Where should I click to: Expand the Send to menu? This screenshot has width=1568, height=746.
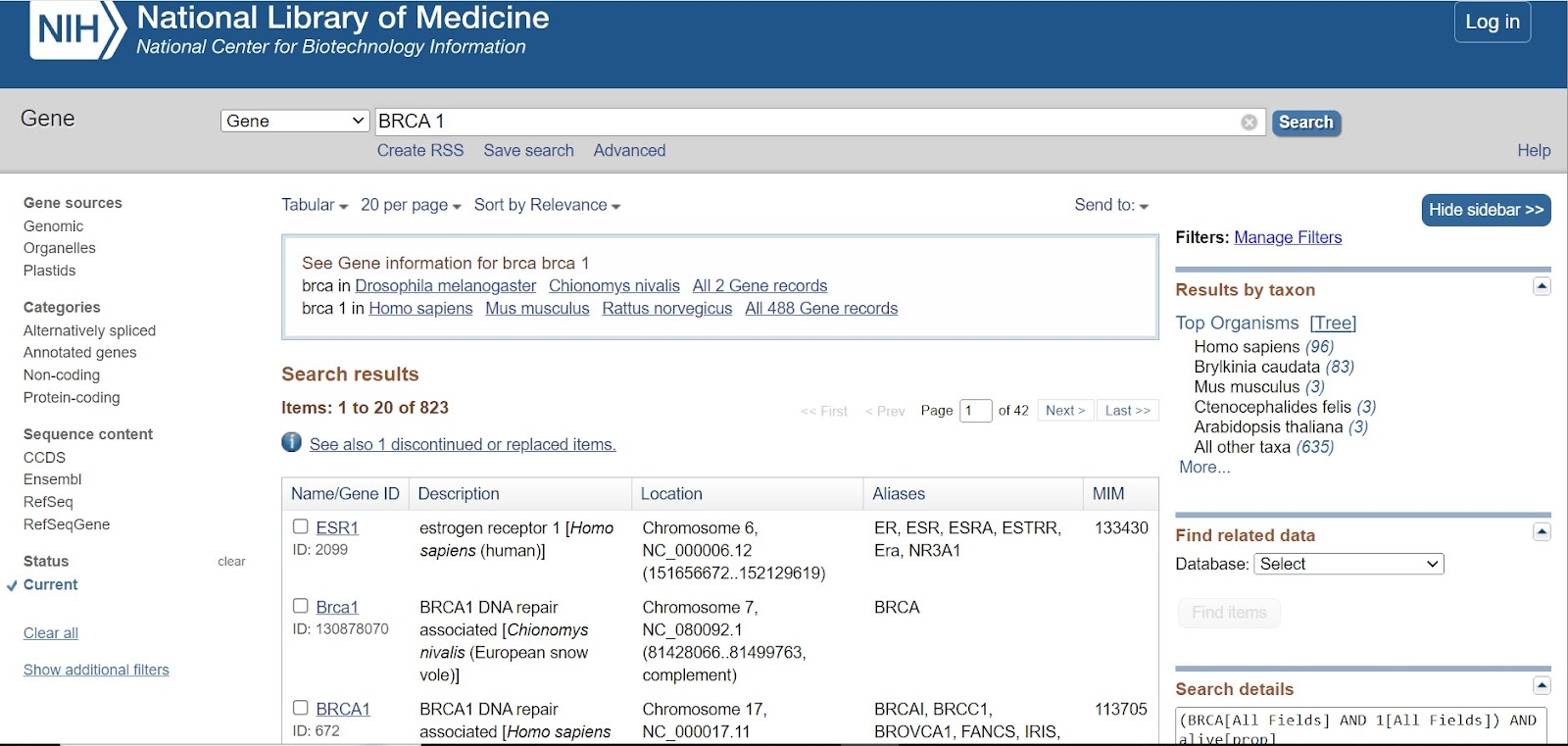click(x=1111, y=205)
